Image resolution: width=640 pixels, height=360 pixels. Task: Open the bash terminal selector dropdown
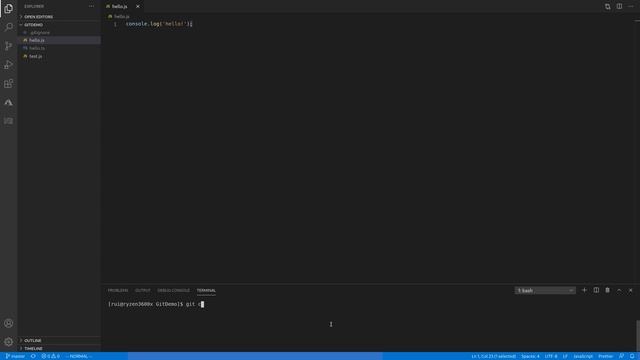(545, 291)
